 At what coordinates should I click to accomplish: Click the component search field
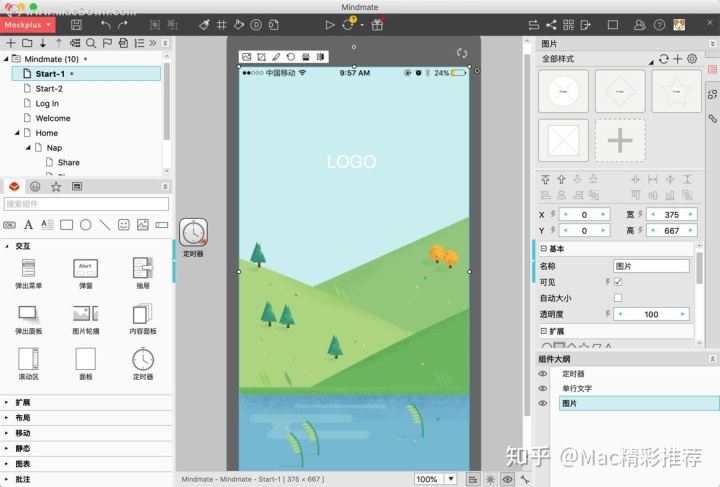coord(86,204)
